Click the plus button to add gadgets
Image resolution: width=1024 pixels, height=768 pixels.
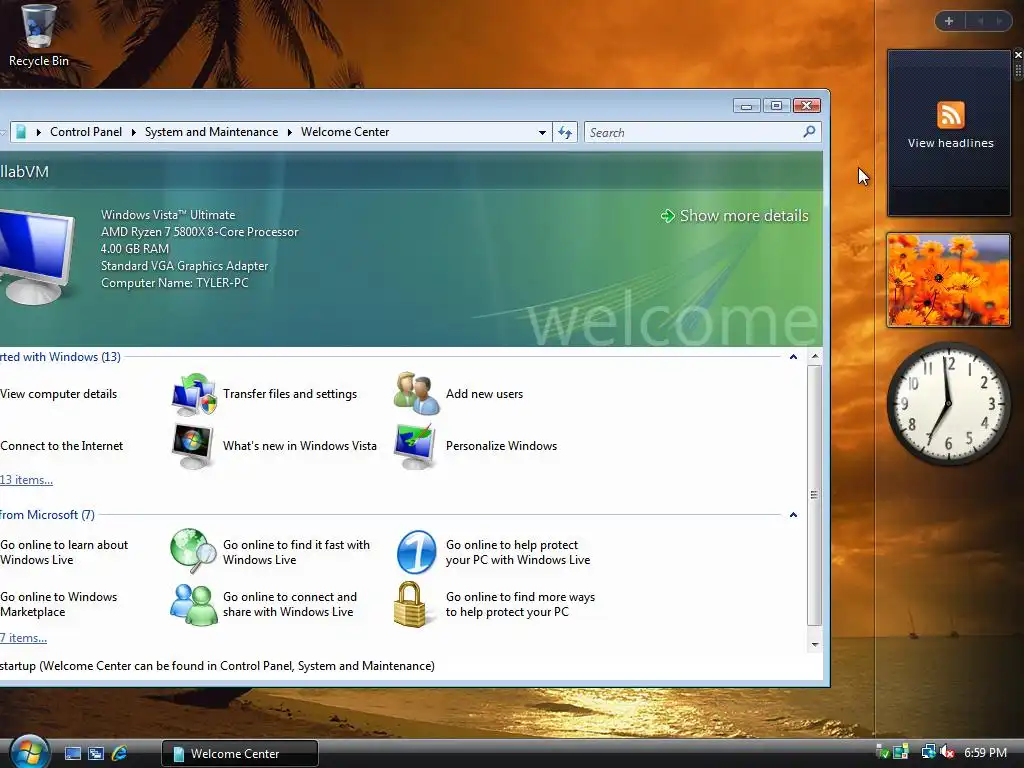pyautogui.click(x=949, y=21)
